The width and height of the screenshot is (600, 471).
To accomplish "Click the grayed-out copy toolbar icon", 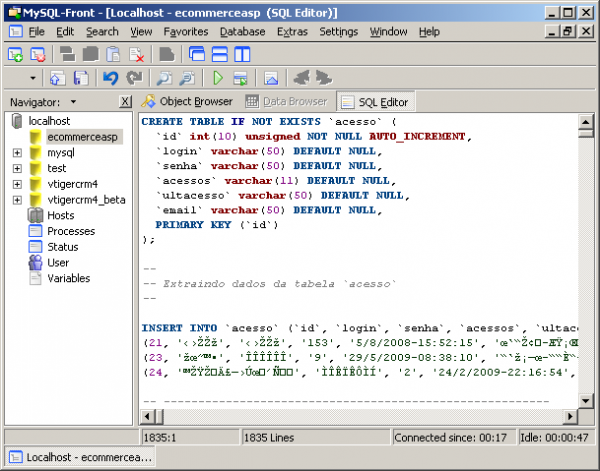I will click(91, 54).
